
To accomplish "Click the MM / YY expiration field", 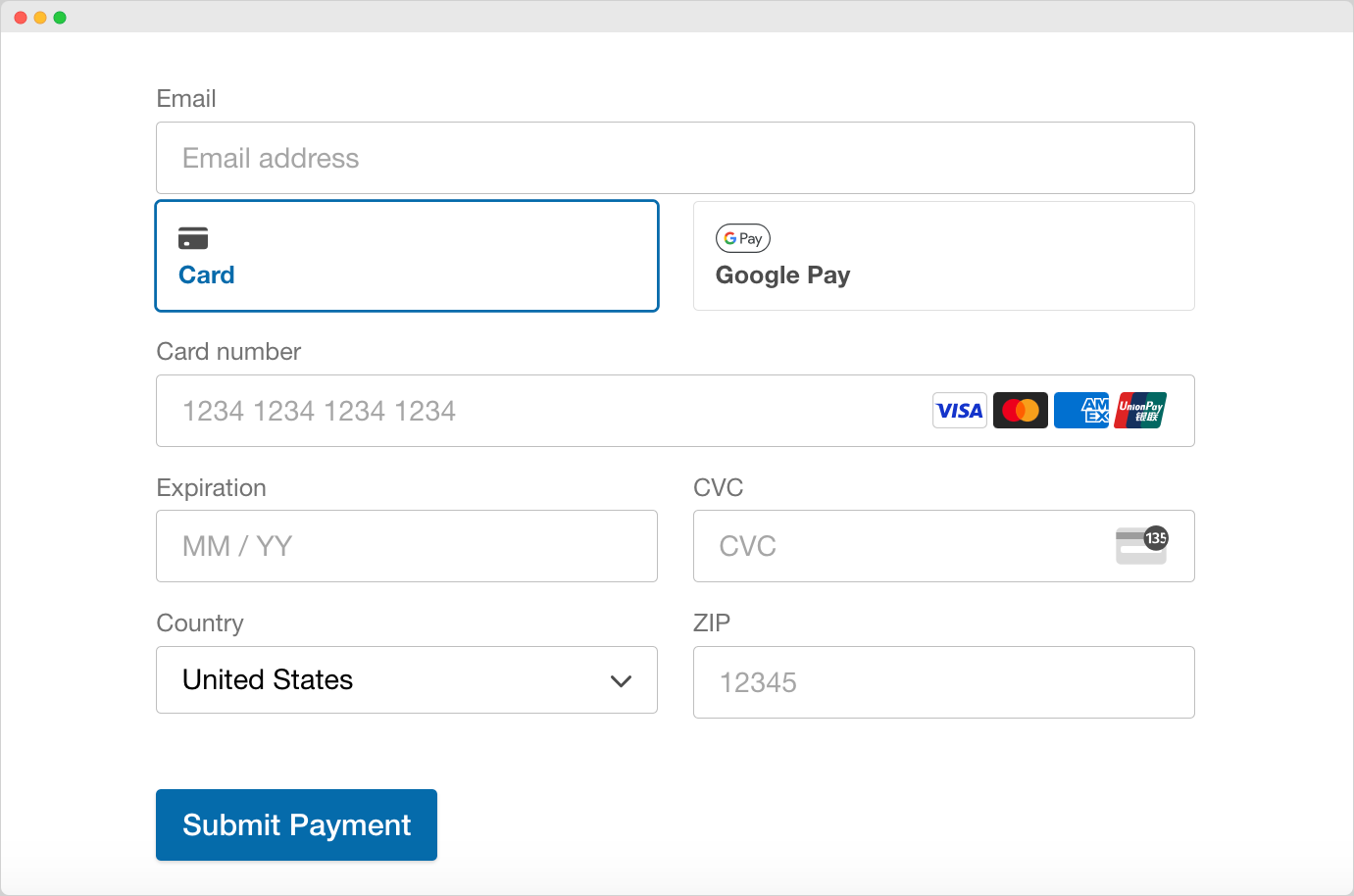I will (407, 546).
